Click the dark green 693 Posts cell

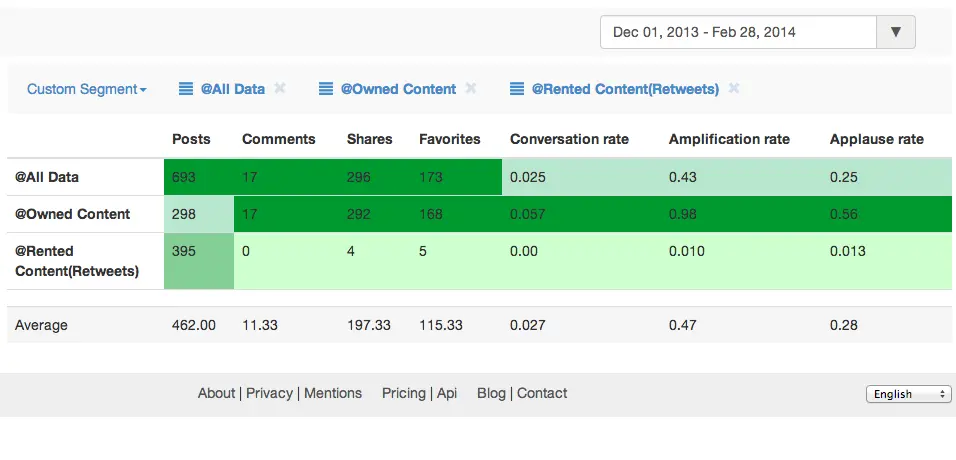[x=198, y=177]
